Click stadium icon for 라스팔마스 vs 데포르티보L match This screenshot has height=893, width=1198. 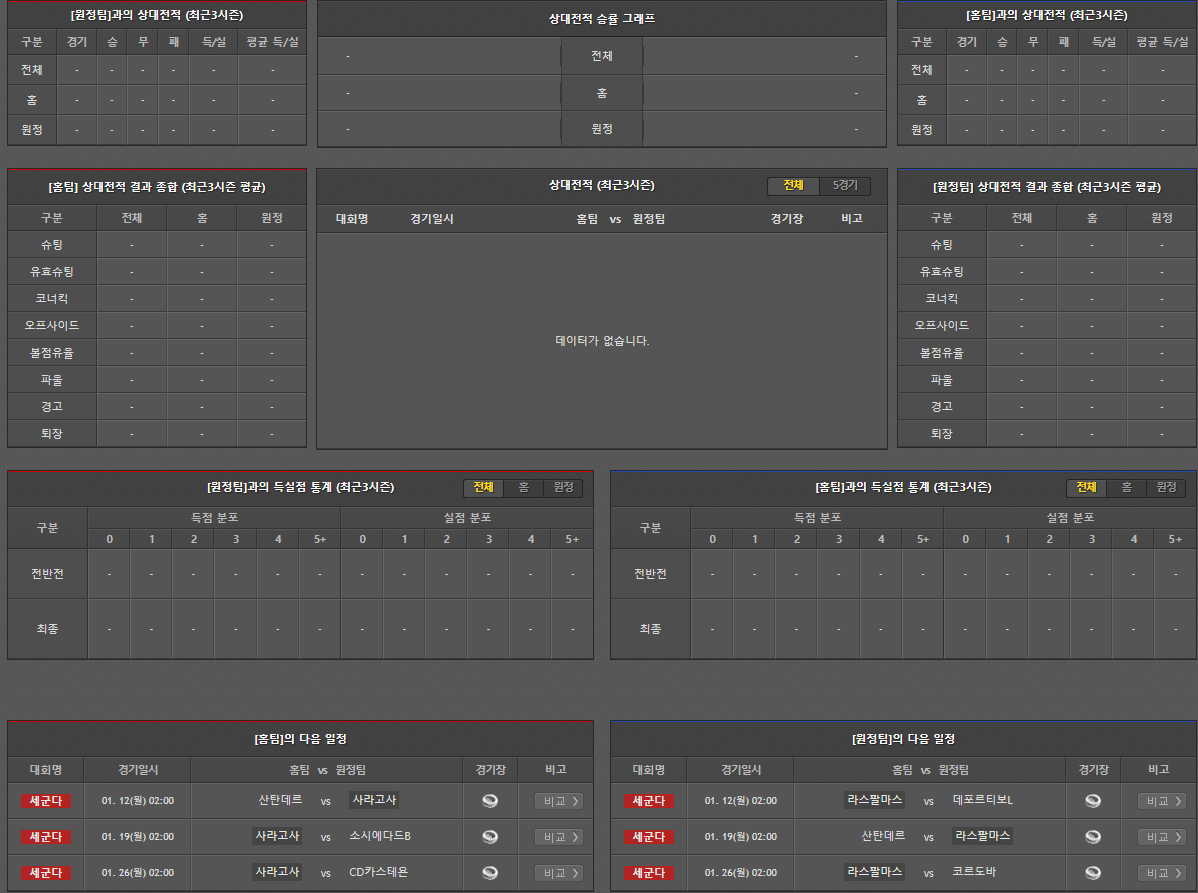point(1093,800)
